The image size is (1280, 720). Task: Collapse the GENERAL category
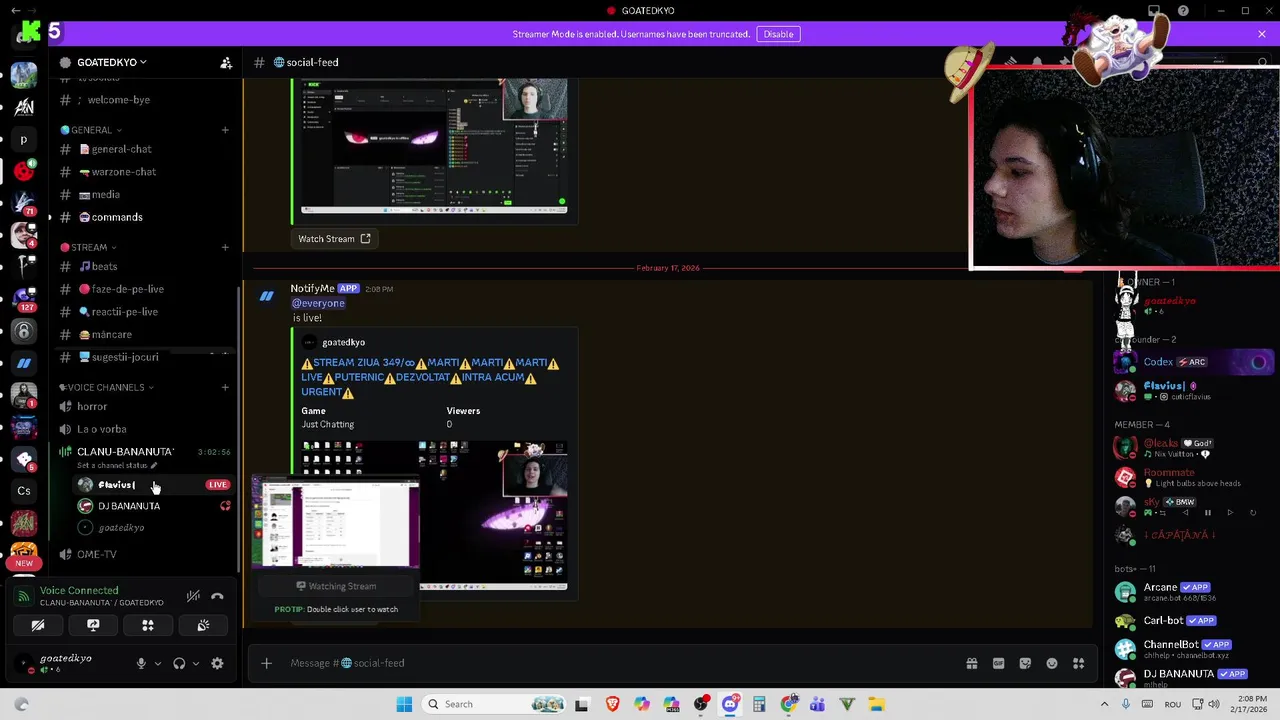point(91,130)
